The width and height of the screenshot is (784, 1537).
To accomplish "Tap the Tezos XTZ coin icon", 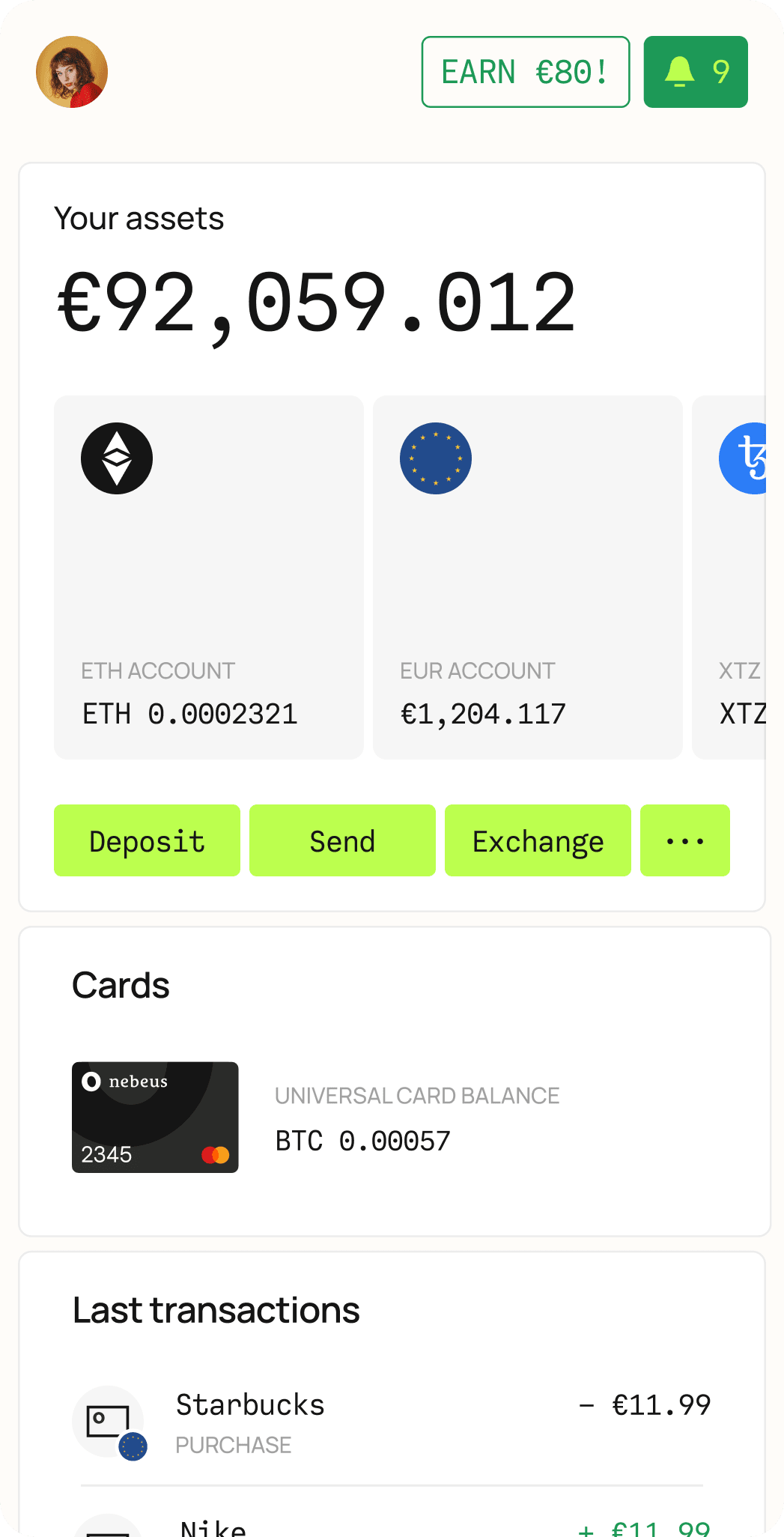I will [x=743, y=458].
